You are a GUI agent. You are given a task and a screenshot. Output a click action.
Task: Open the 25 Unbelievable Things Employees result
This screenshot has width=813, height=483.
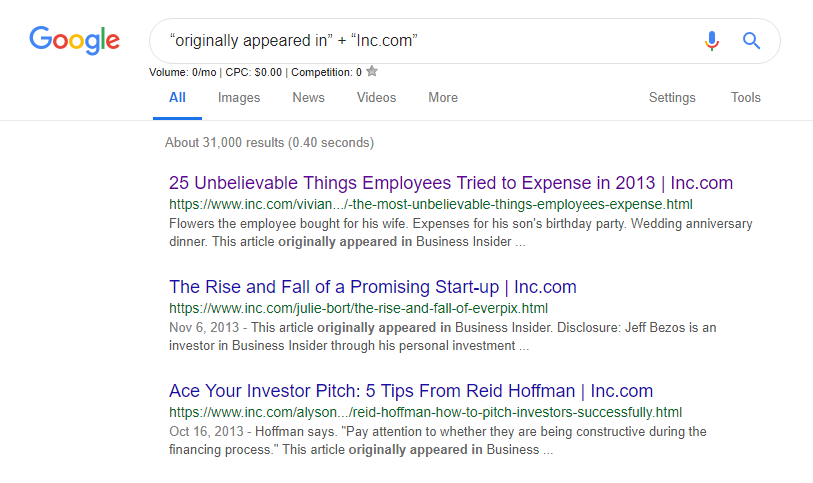pyautogui.click(x=451, y=183)
